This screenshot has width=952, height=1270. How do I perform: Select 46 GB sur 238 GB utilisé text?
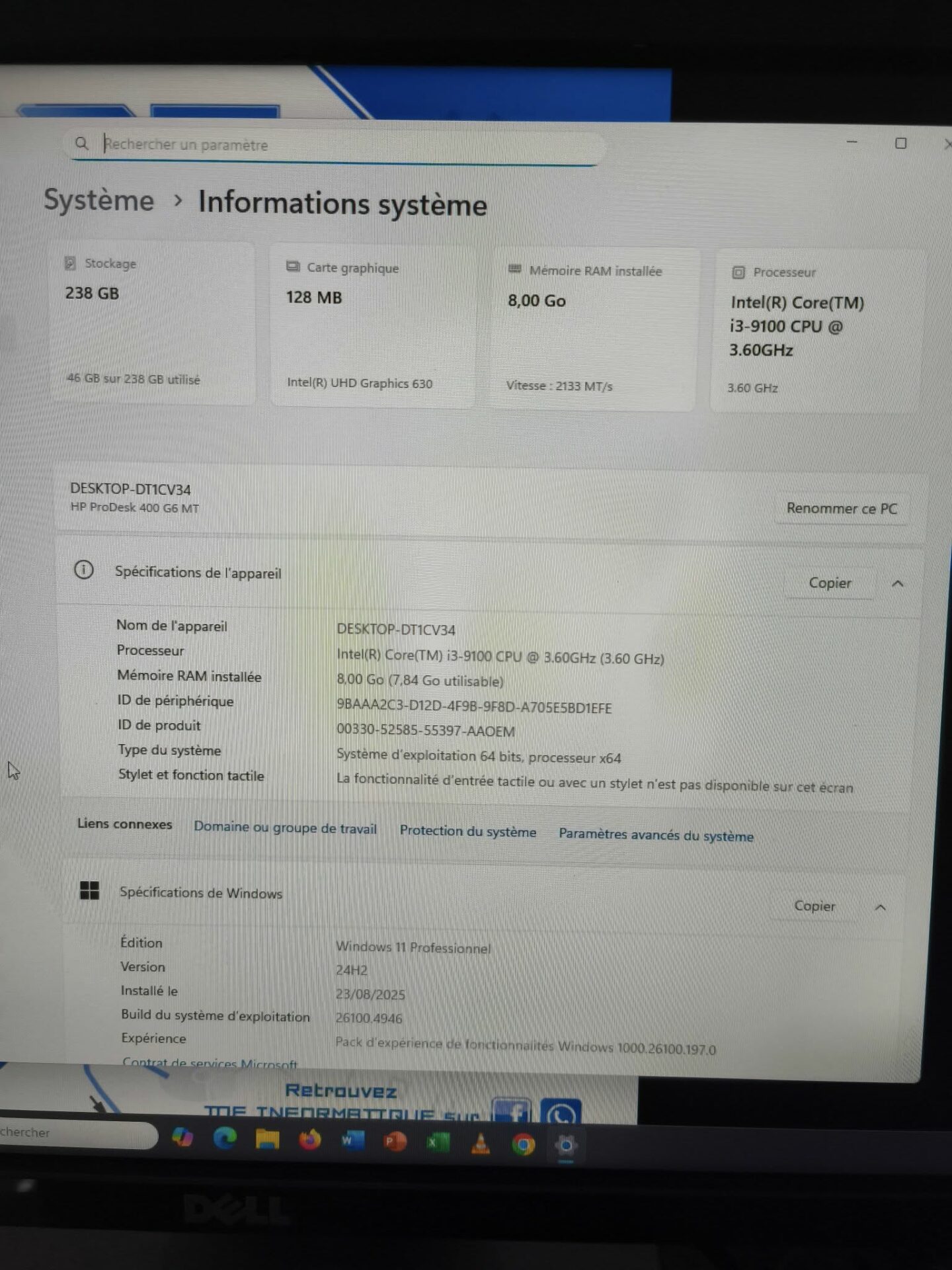click(133, 379)
